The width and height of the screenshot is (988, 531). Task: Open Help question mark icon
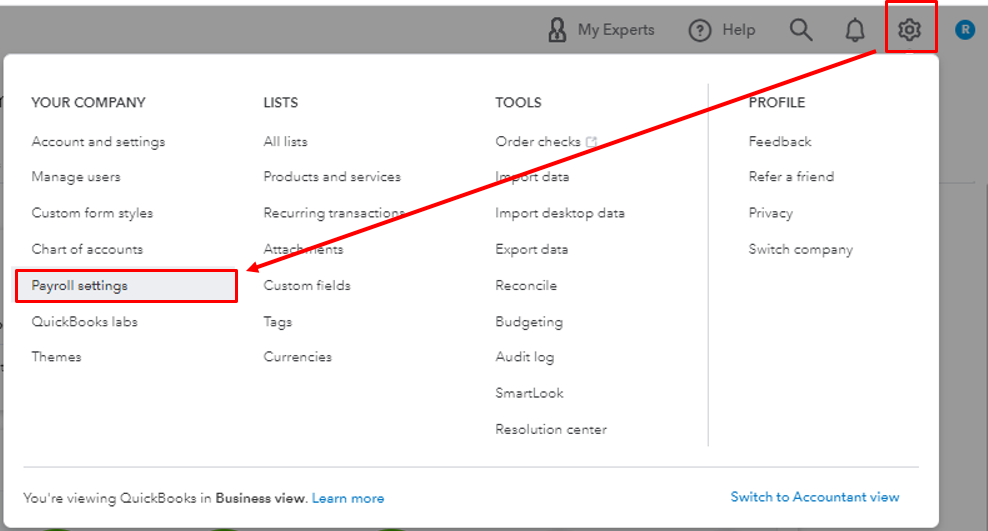point(700,30)
